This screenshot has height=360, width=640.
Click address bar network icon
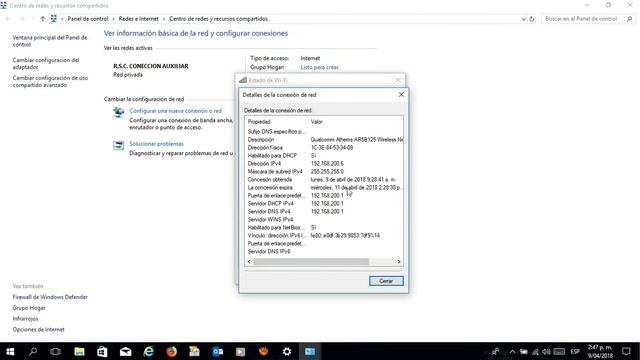(54, 19)
